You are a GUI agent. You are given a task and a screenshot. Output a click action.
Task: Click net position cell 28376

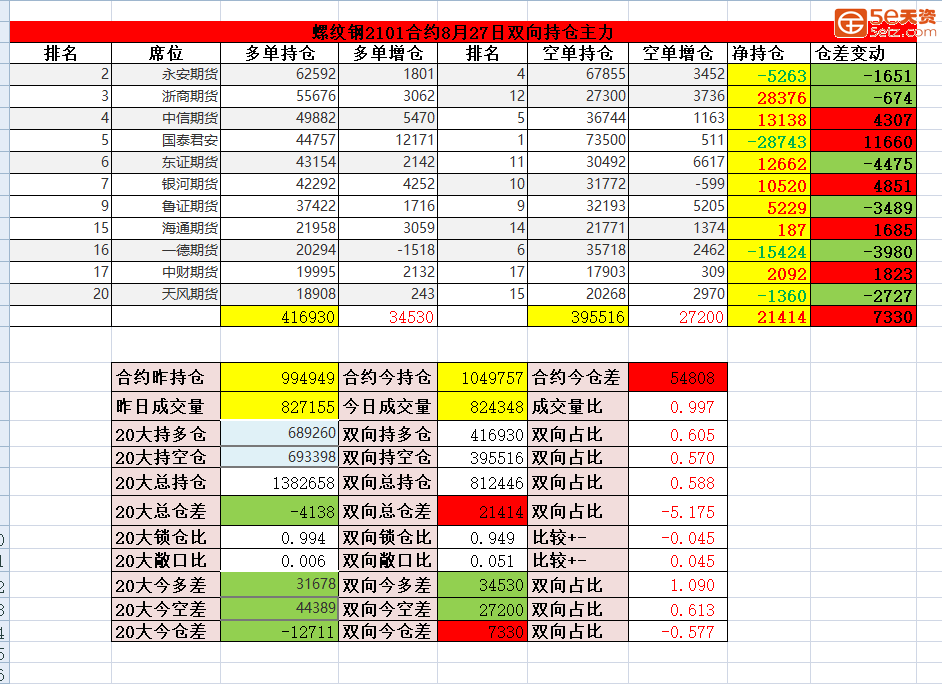coord(769,97)
